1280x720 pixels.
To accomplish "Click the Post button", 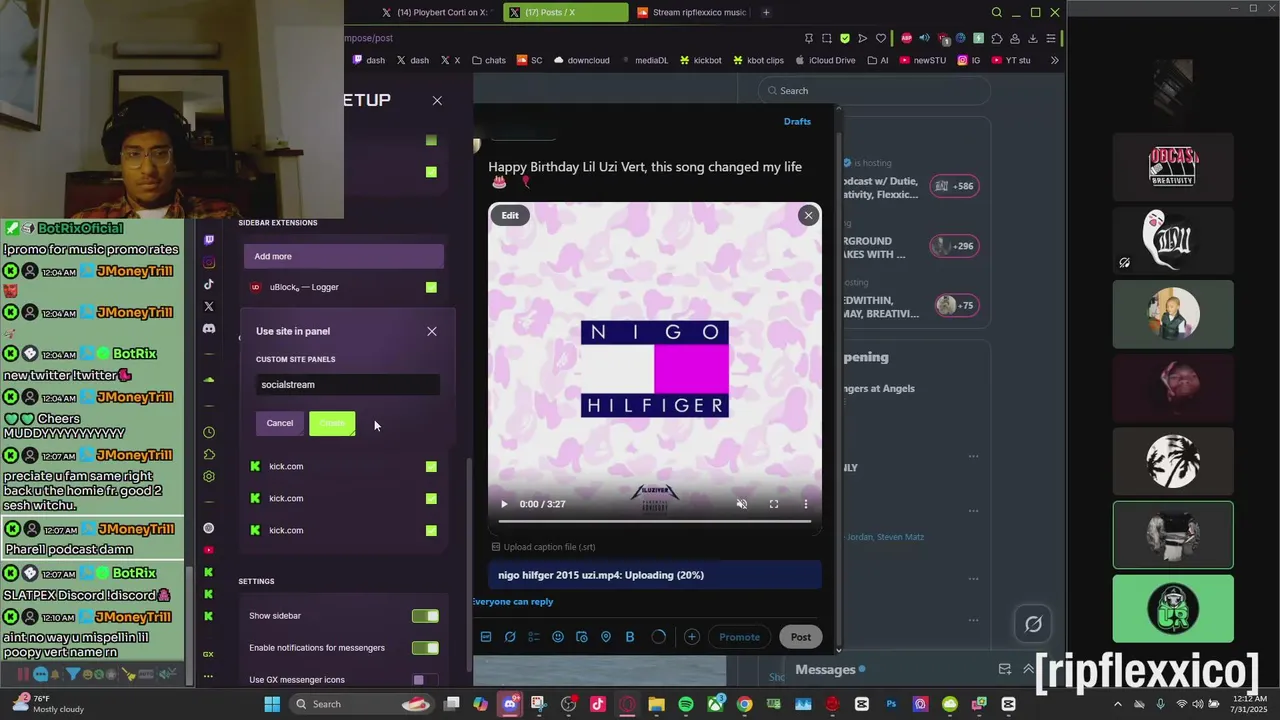I will point(801,637).
